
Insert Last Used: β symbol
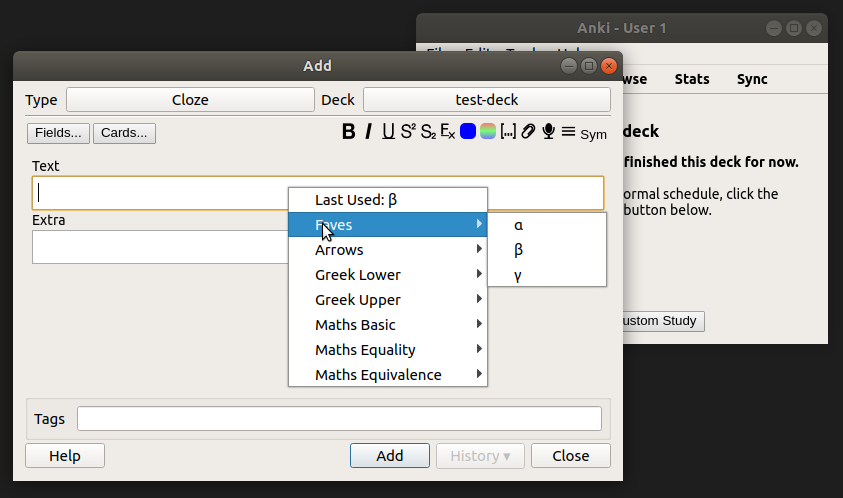388,200
